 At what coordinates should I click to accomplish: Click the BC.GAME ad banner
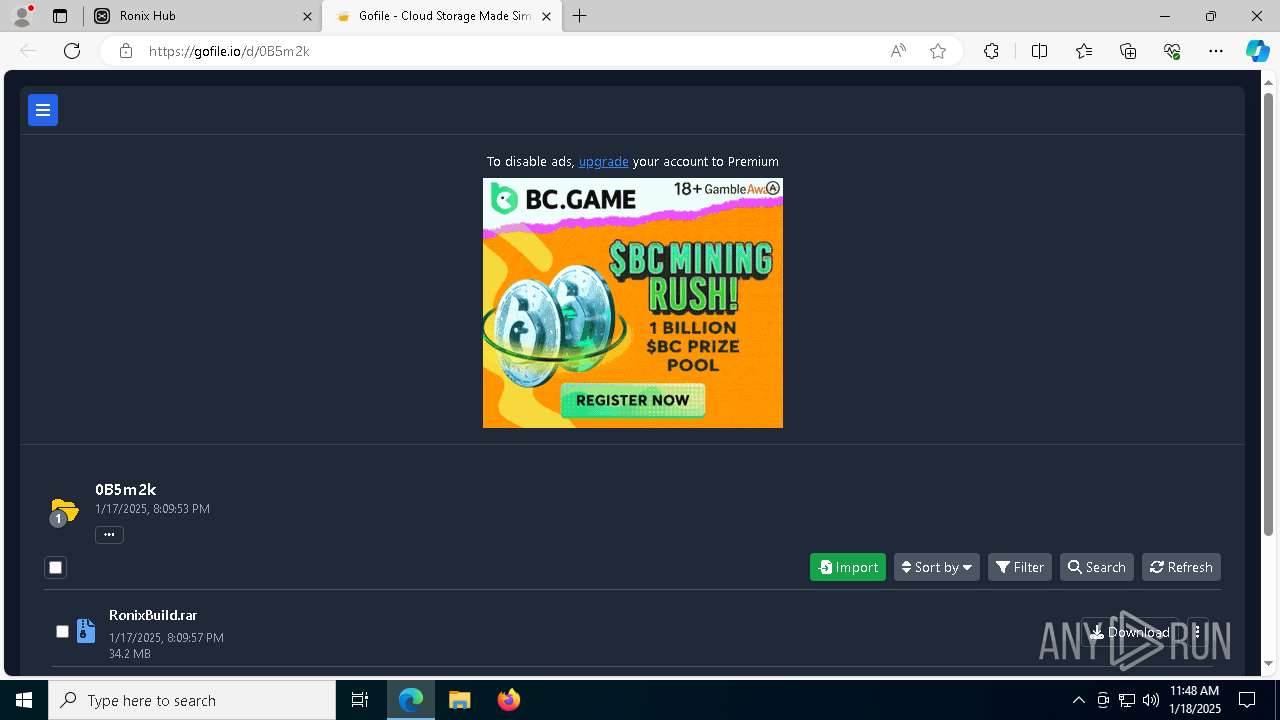pos(633,303)
